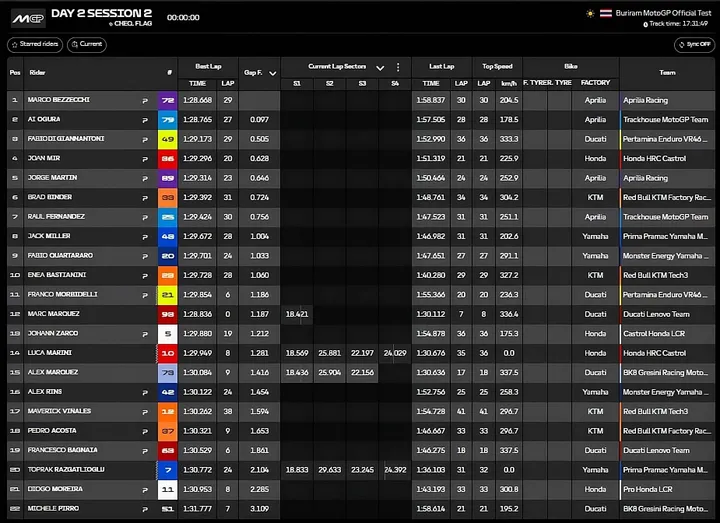The height and width of the screenshot is (523, 720).
Task: Click Alex Rins' pit status icon
Action: point(145,393)
